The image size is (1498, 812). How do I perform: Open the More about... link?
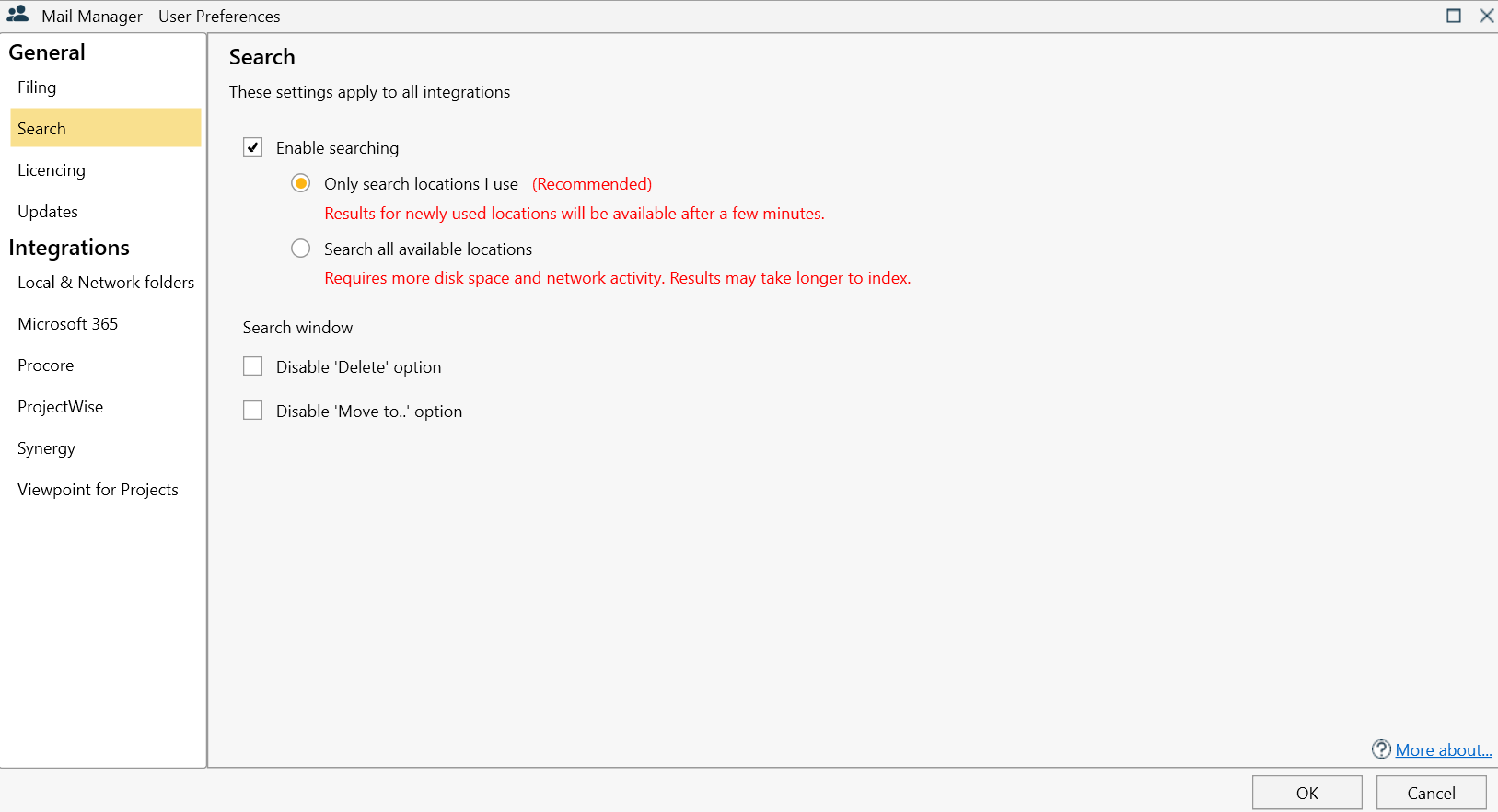click(x=1443, y=750)
